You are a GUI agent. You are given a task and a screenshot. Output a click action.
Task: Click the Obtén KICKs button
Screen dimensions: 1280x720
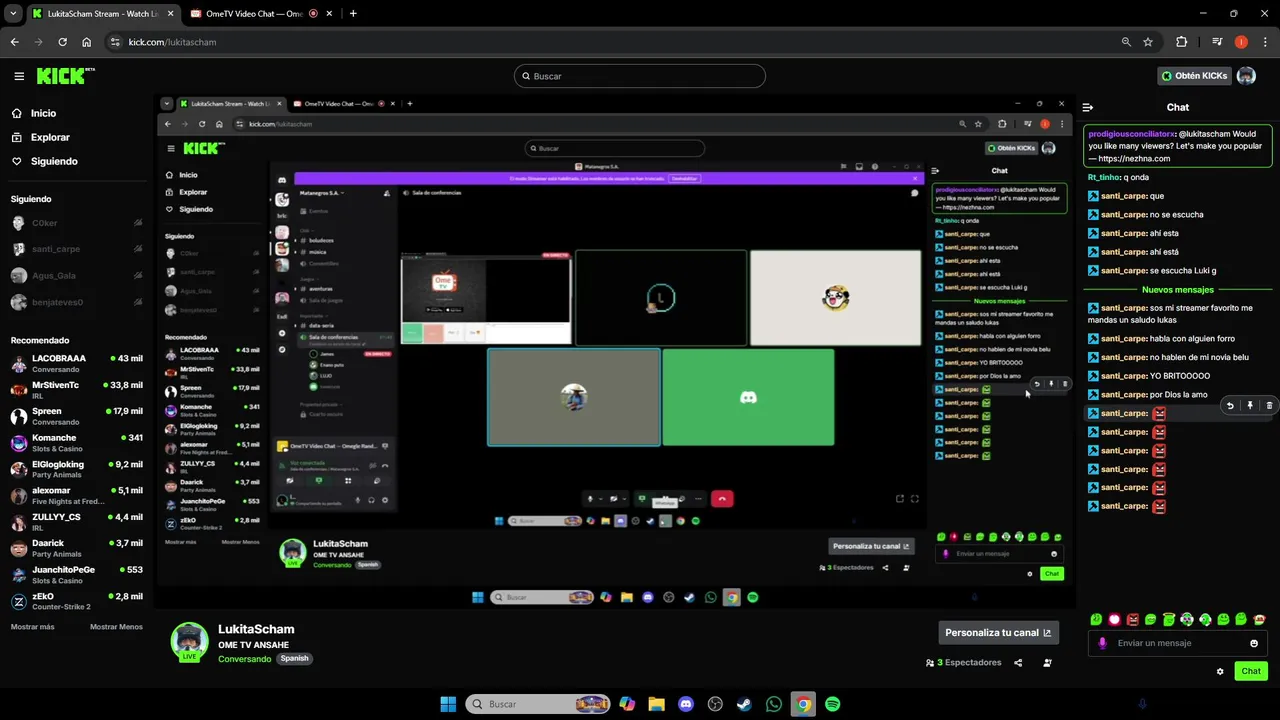(1194, 76)
